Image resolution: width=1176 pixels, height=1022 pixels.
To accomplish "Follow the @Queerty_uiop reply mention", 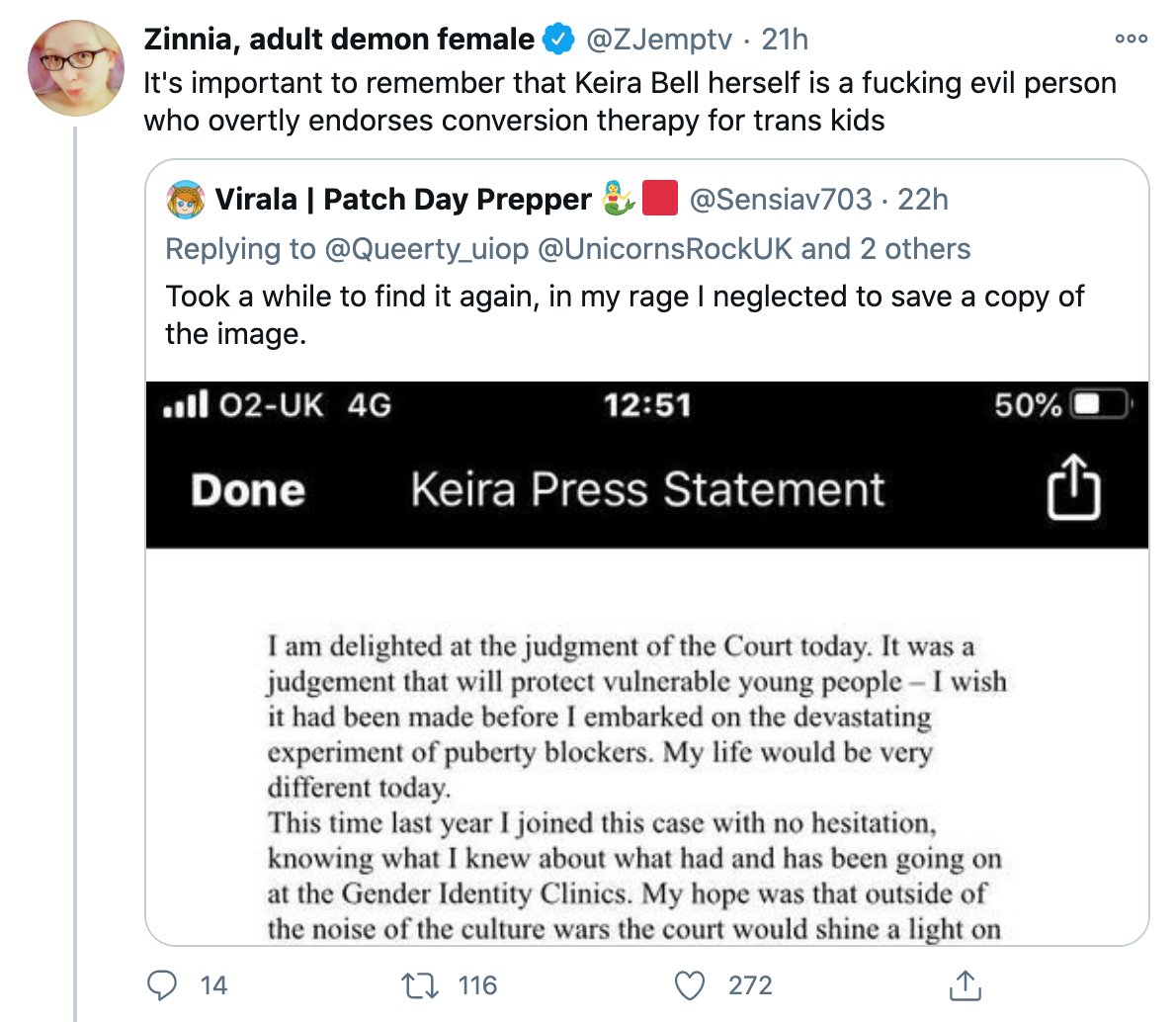I will tap(426, 249).
